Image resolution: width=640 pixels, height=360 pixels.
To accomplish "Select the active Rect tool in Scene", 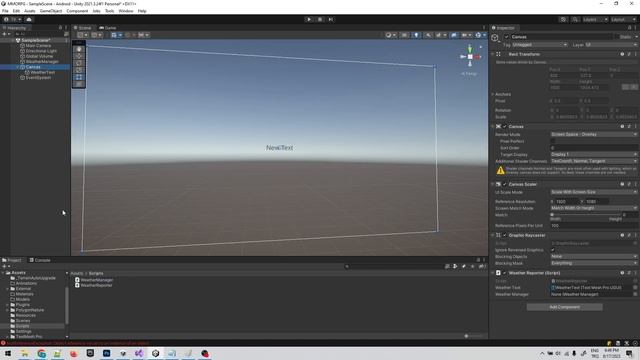I will 79,77.
